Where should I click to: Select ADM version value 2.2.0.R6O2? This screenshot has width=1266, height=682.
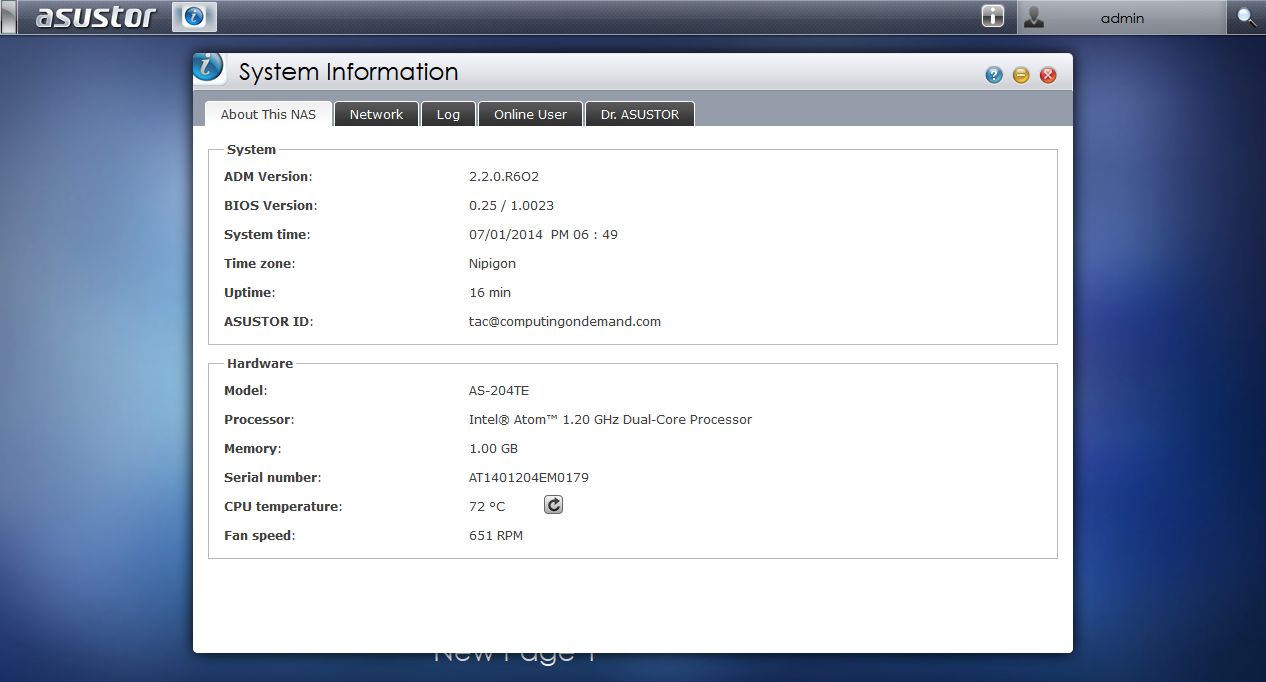pyautogui.click(x=504, y=176)
